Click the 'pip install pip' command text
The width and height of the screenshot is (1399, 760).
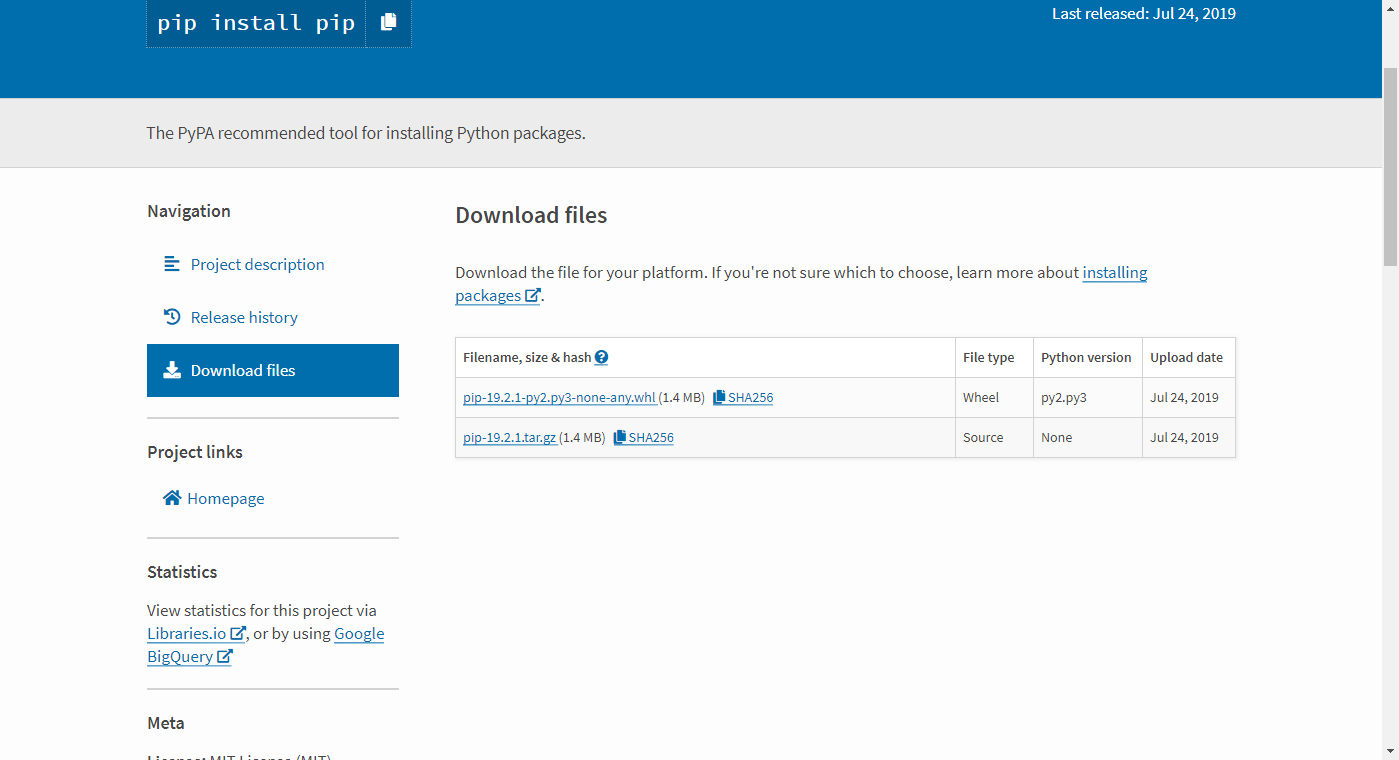point(256,23)
